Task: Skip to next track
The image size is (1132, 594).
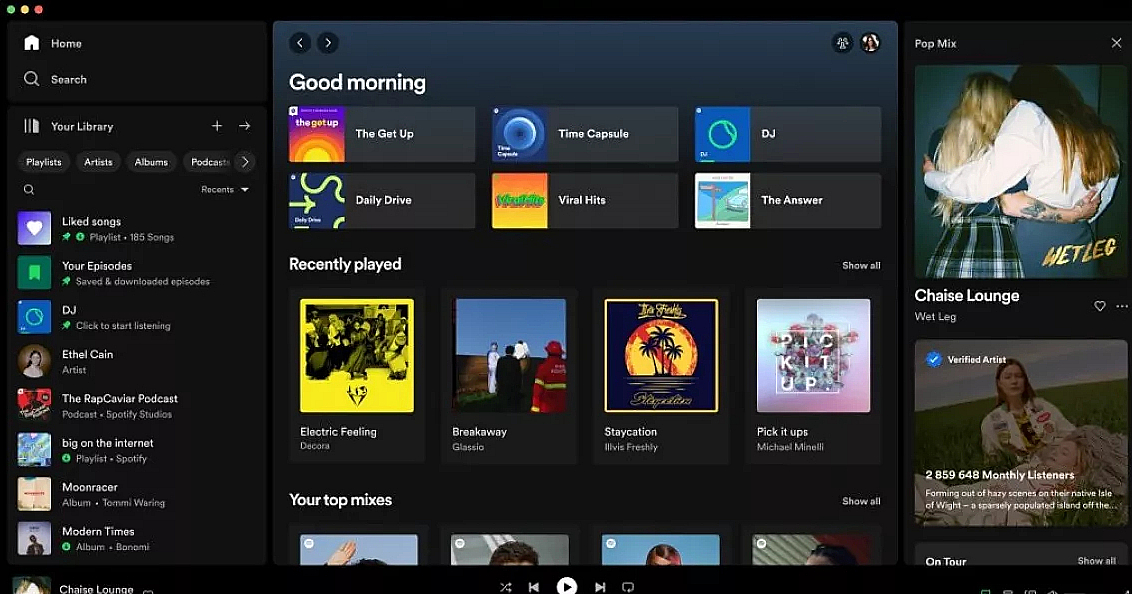Action: pyautogui.click(x=600, y=587)
